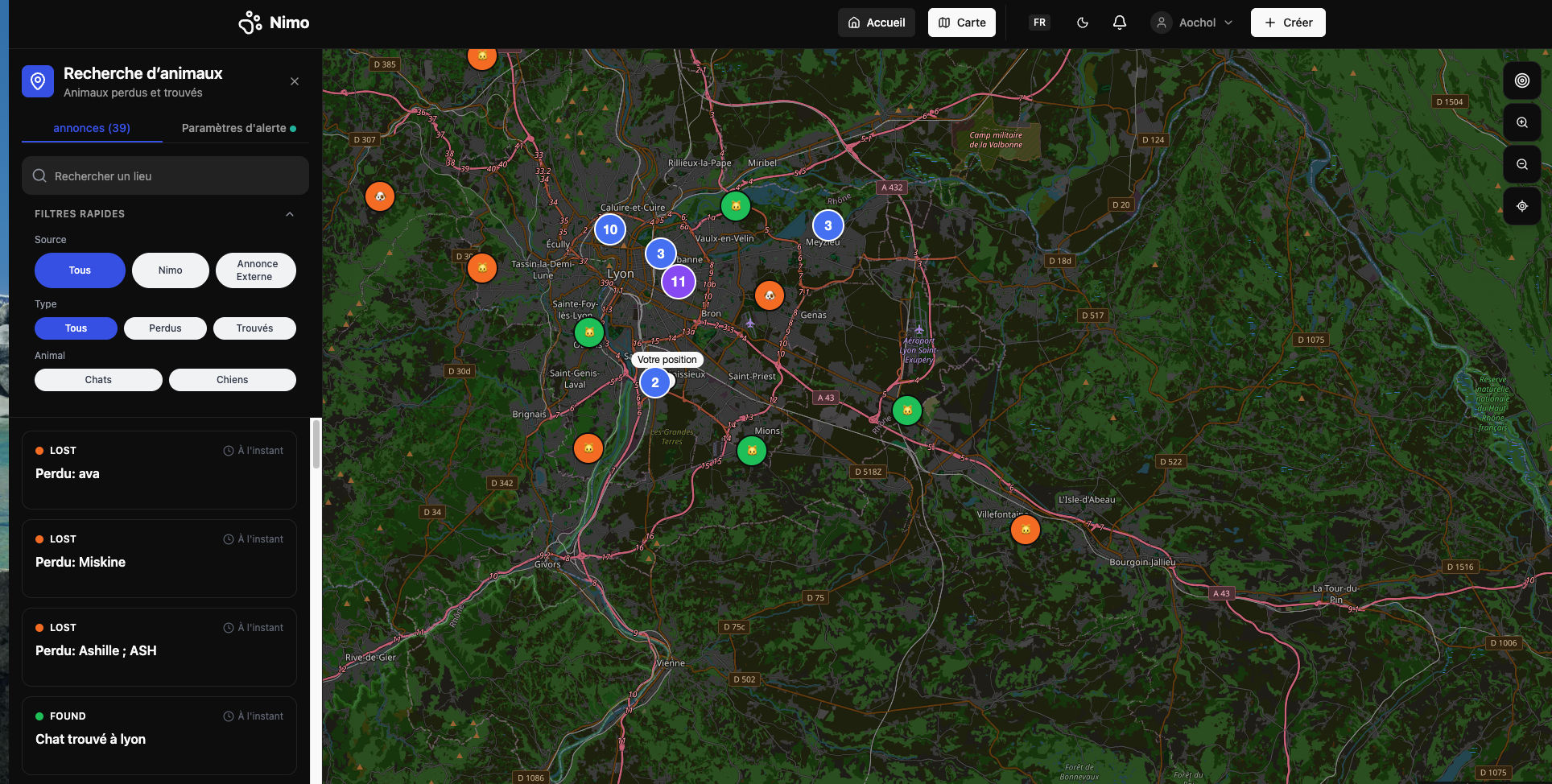Open cluster marker 3 near Meyzieu
The width and height of the screenshot is (1552, 784).
point(828,226)
